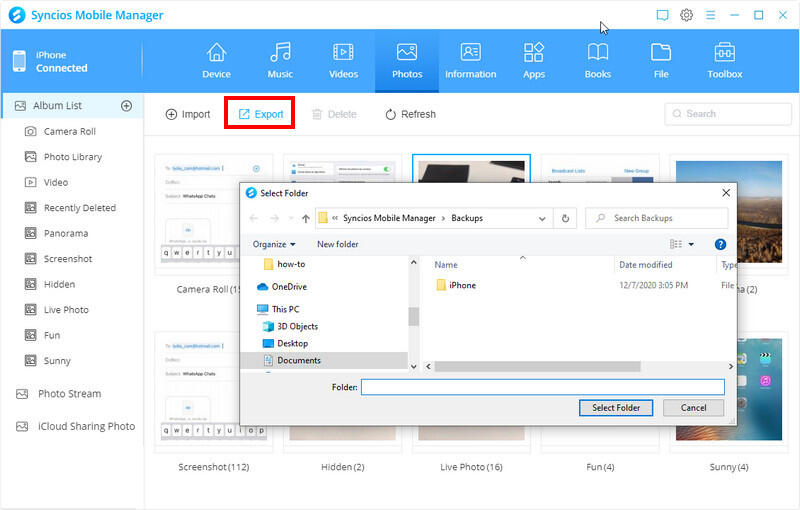The image size is (800, 510).
Task: Create a New folder
Action: (338, 244)
